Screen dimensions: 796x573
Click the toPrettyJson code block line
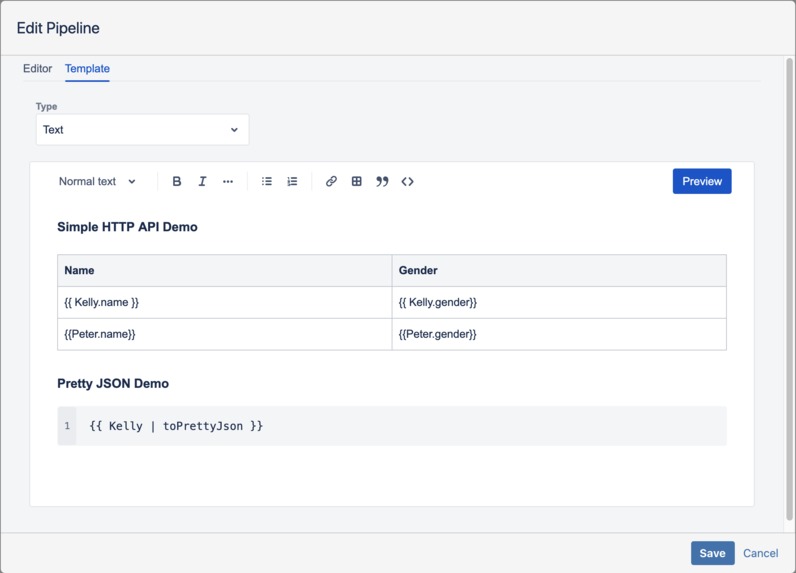(x=176, y=426)
